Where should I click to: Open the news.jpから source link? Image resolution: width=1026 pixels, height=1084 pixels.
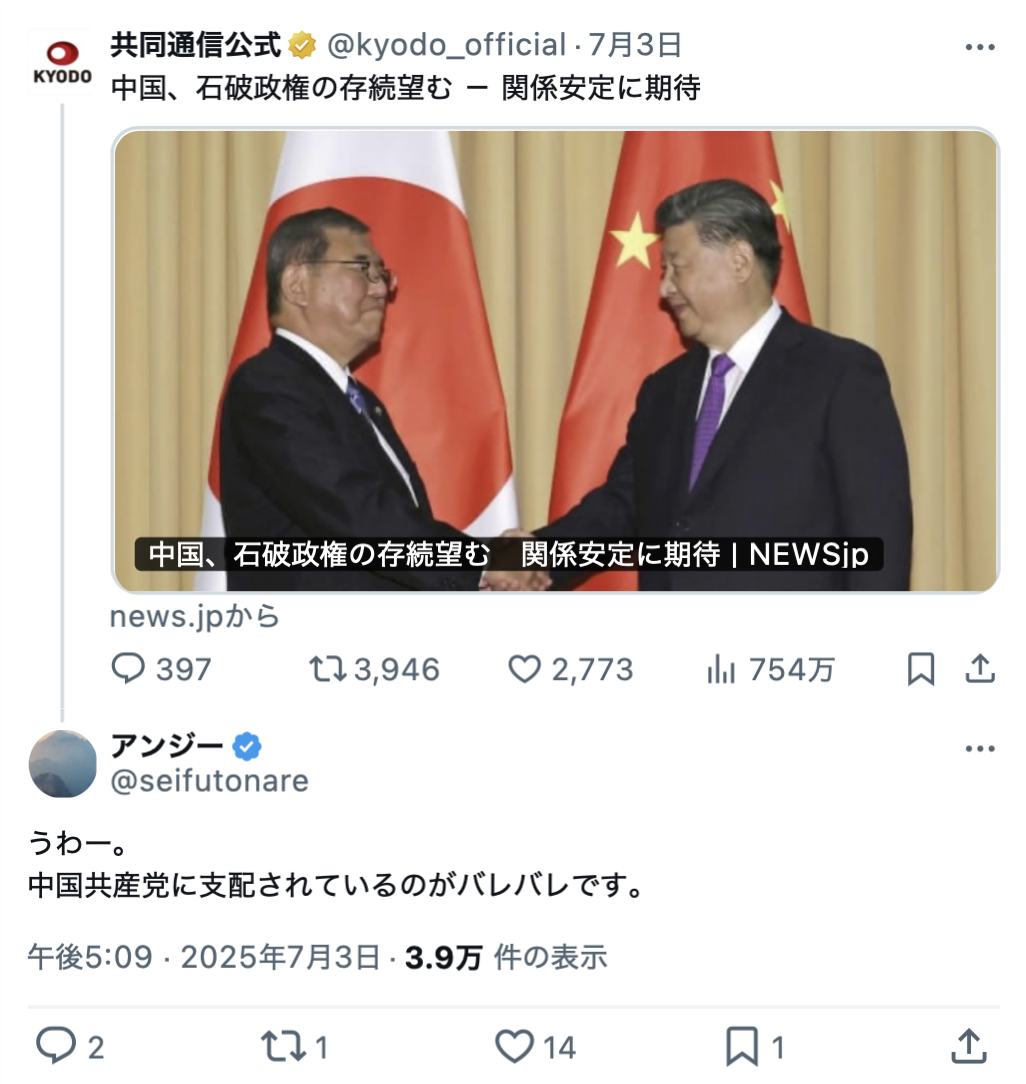click(x=194, y=617)
